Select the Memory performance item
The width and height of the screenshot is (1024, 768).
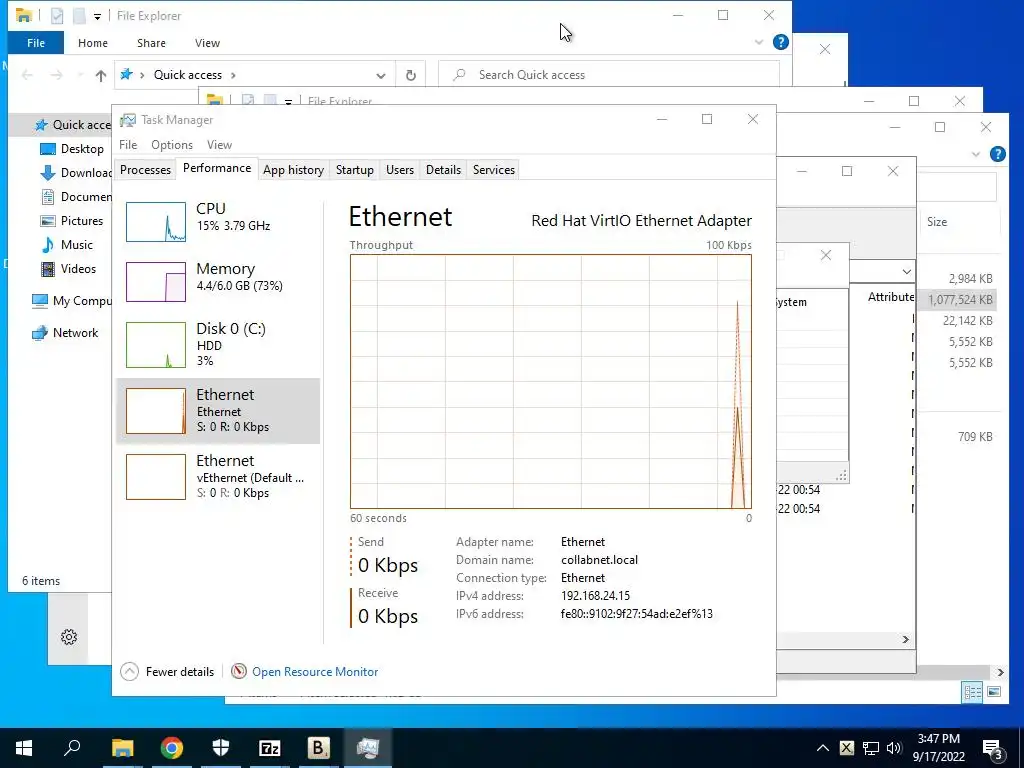pyautogui.click(x=218, y=281)
